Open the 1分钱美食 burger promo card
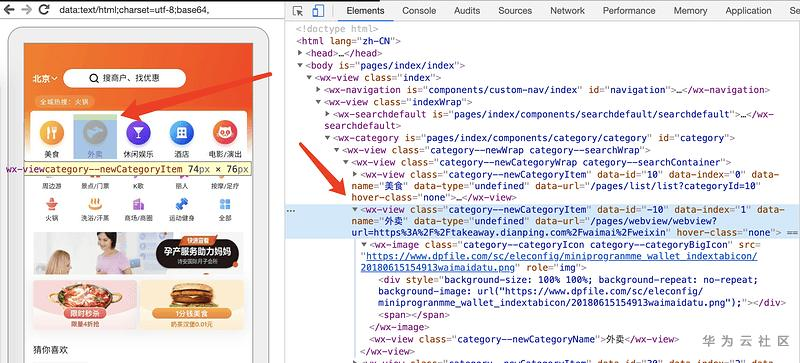This screenshot has width=800, height=363. pyautogui.click(x=192, y=304)
